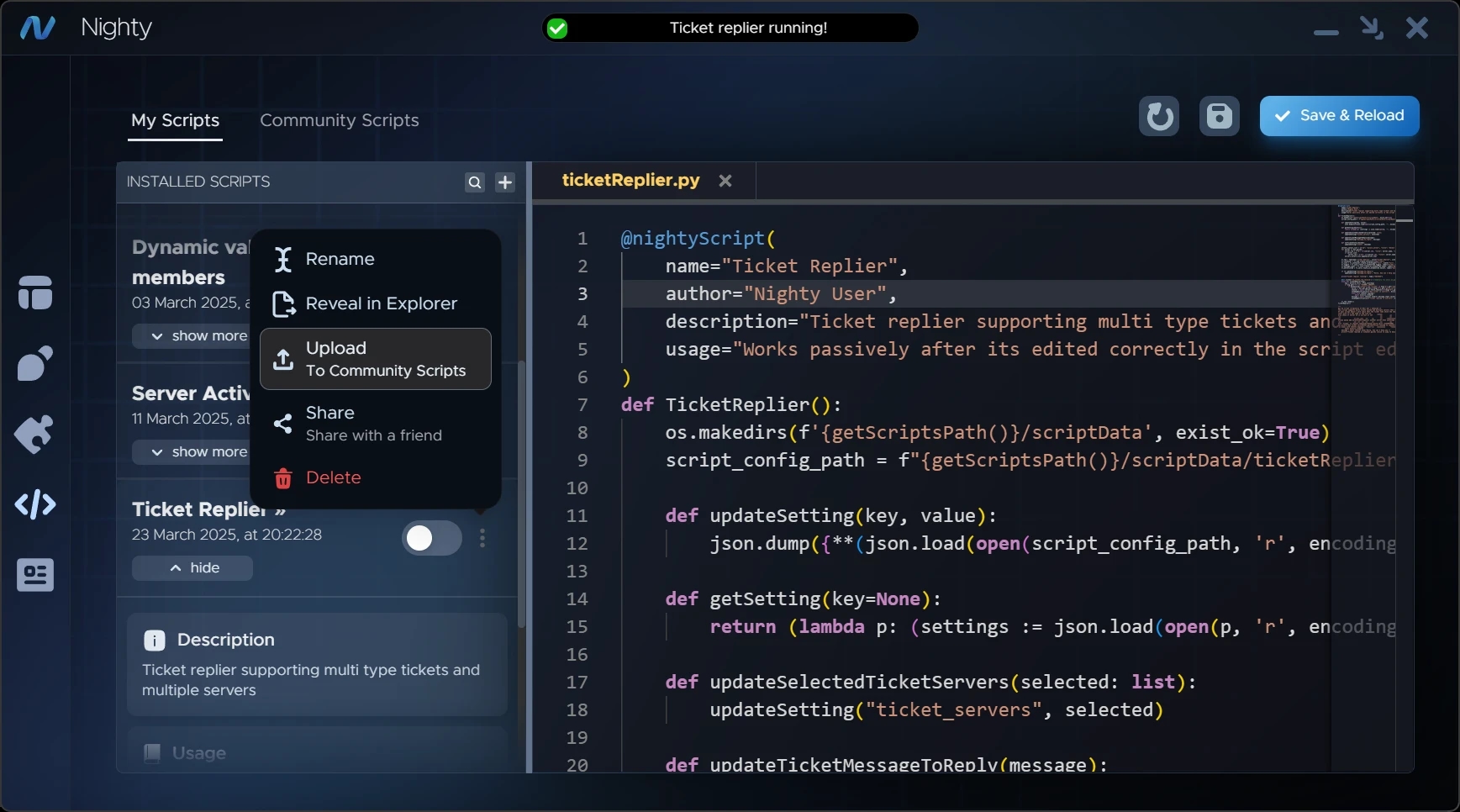Expand show more under Dynamic members script
This screenshot has height=812, width=1460.
192,336
